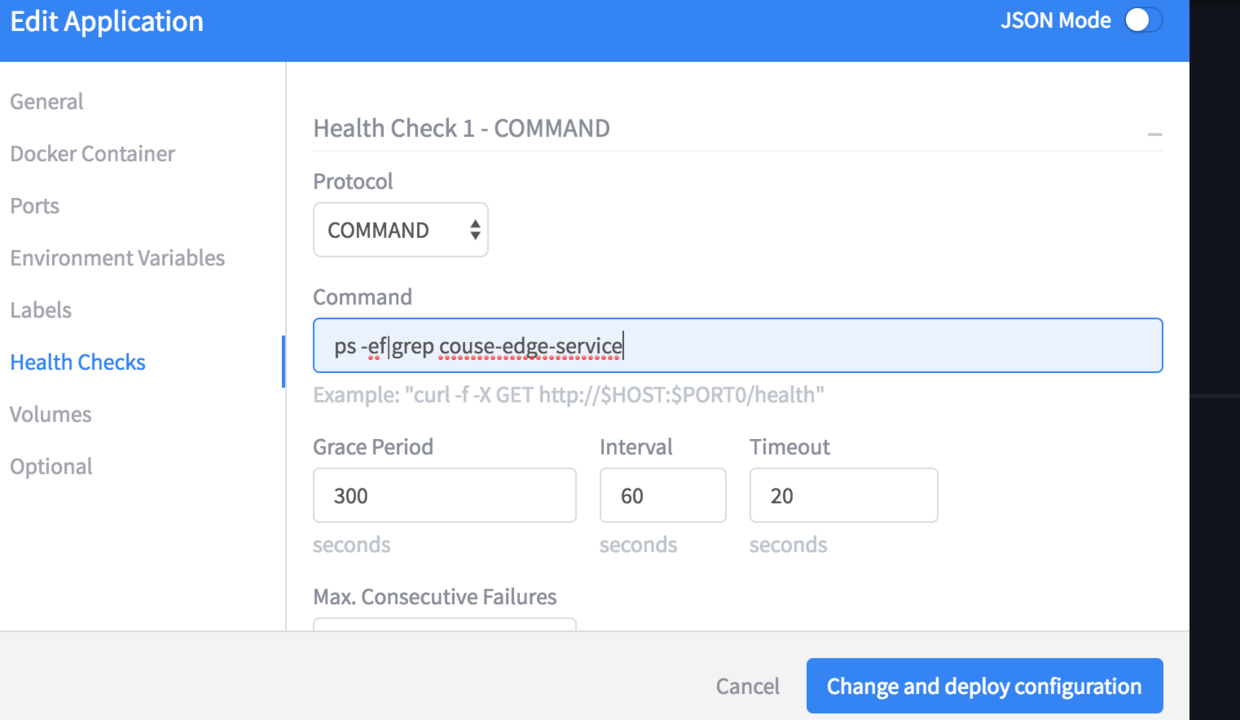Open the General settings tab
The image size is (1240, 720).
click(47, 102)
